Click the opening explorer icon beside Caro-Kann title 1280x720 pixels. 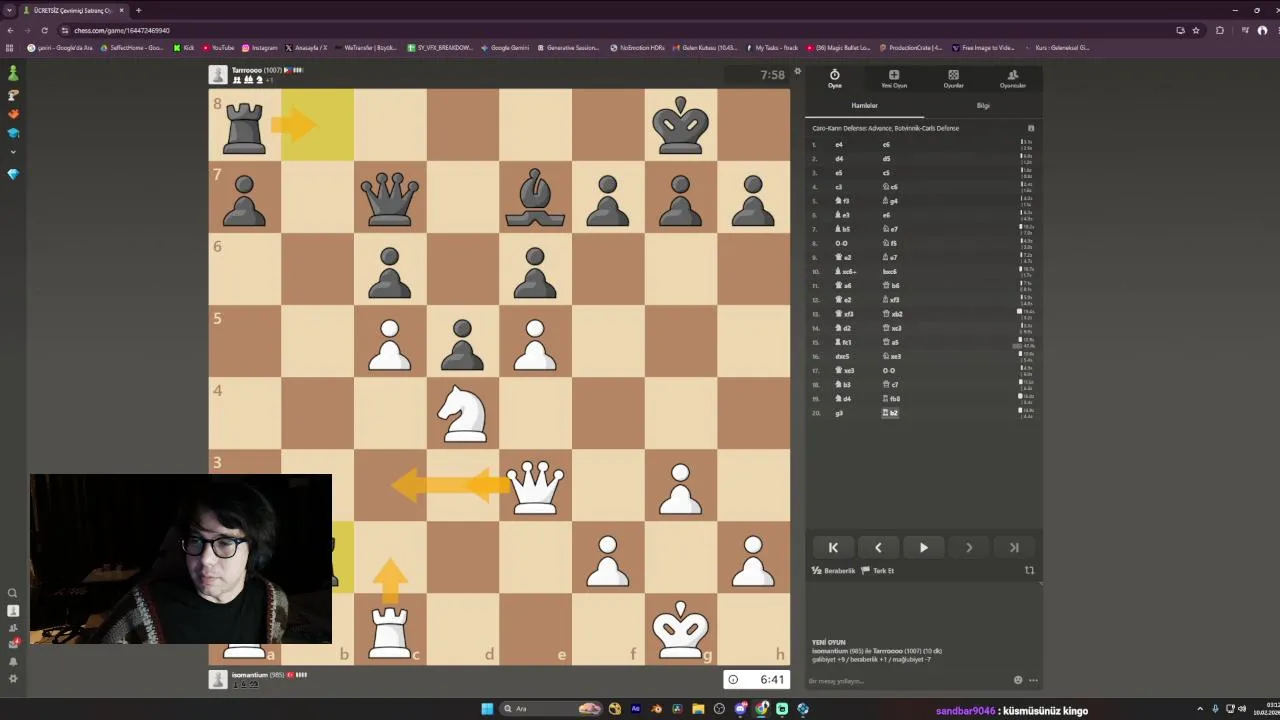[1031, 128]
